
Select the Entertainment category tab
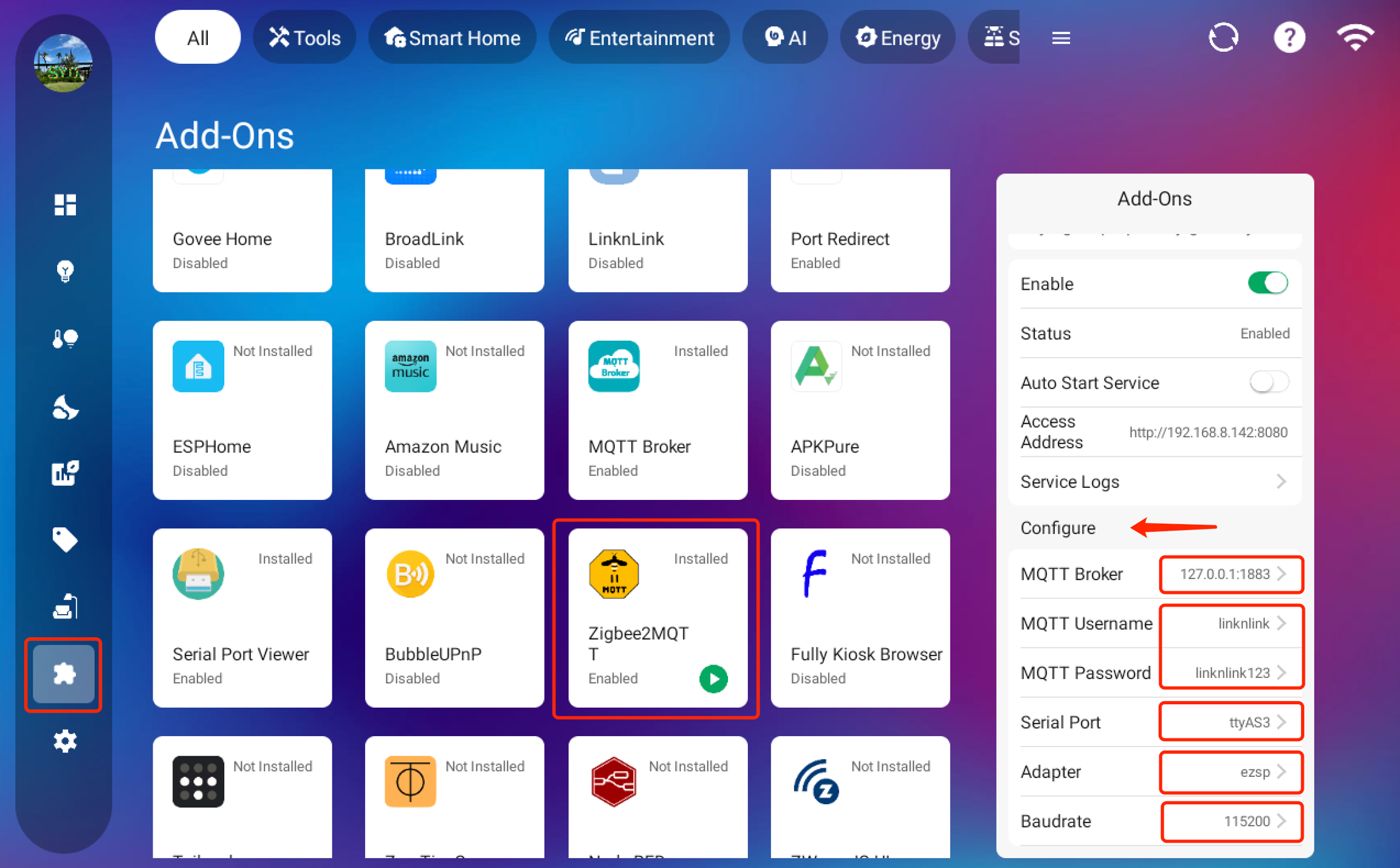tap(639, 38)
